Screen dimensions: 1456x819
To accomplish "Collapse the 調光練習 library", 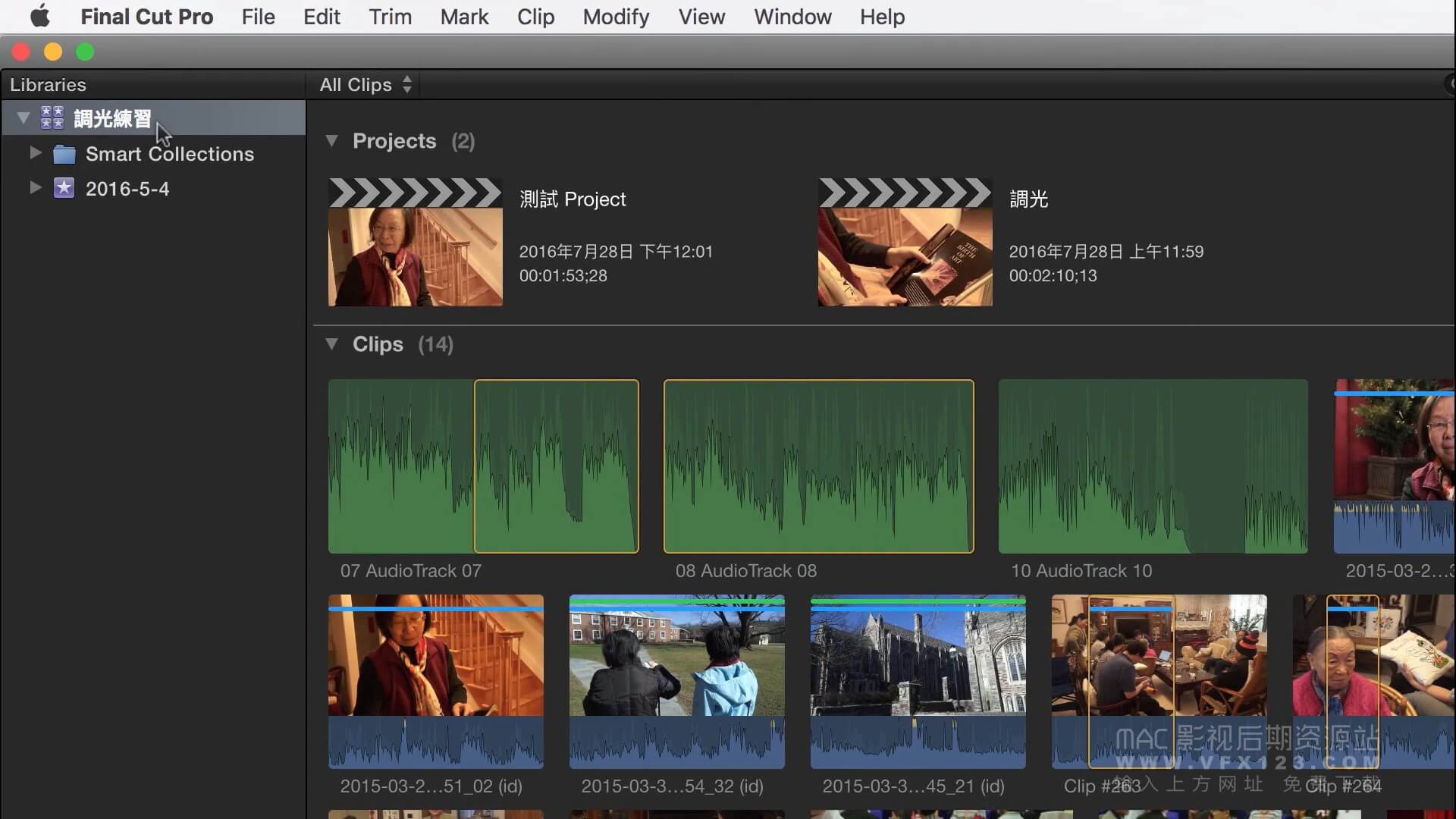I will pos(24,118).
